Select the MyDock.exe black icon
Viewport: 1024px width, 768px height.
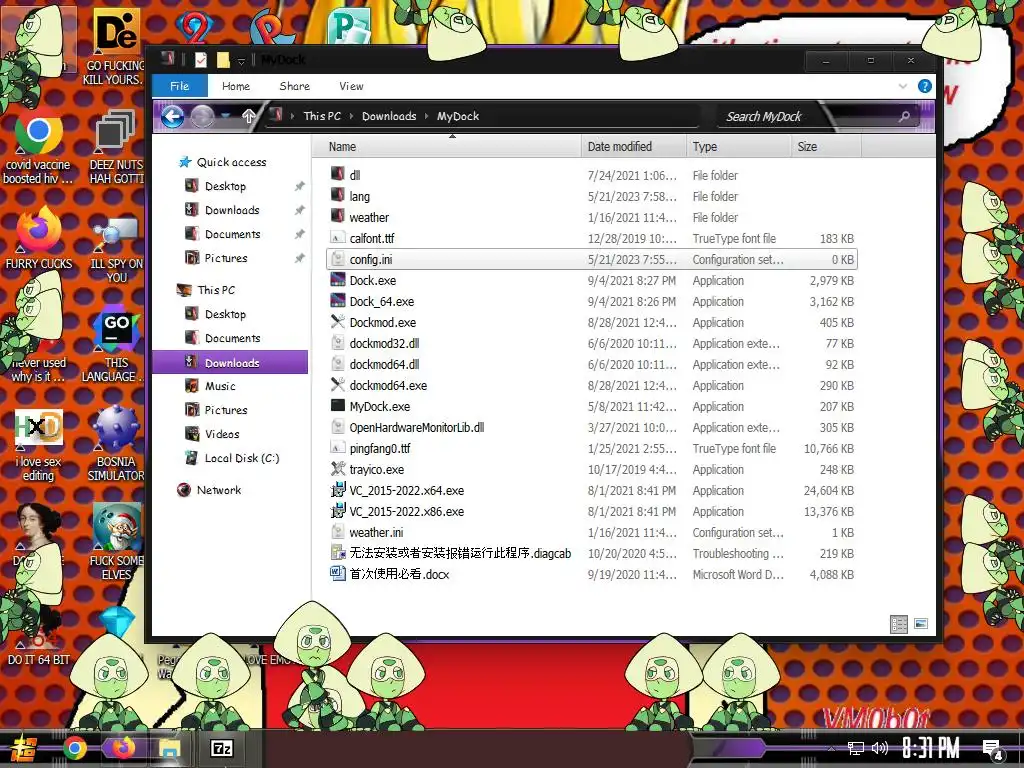(338, 406)
